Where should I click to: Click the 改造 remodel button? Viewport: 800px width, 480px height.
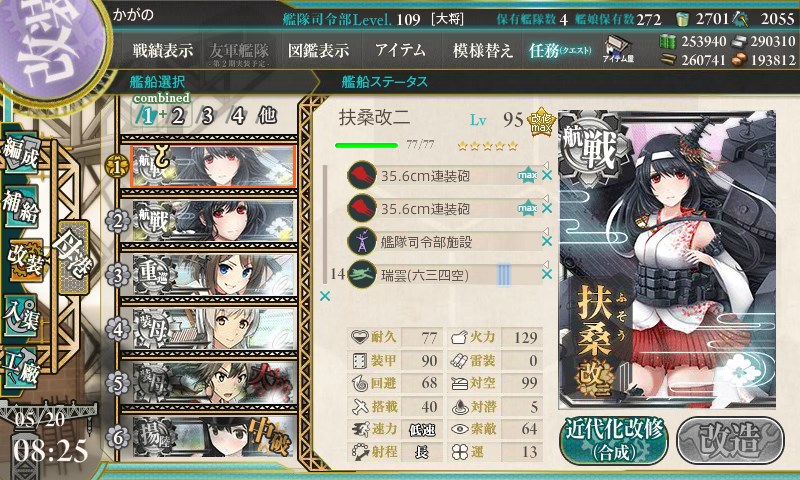pyautogui.click(x=730, y=441)
